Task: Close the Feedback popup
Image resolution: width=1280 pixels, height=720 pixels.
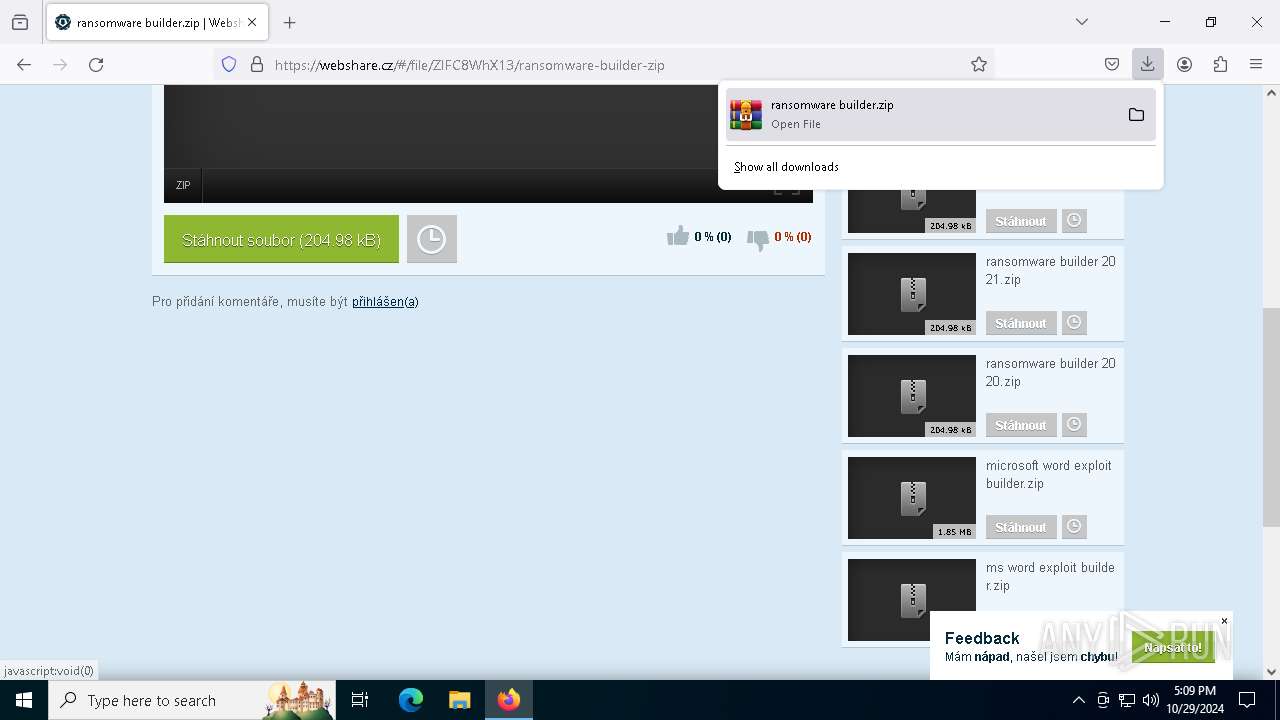Action: (1224, 621)
